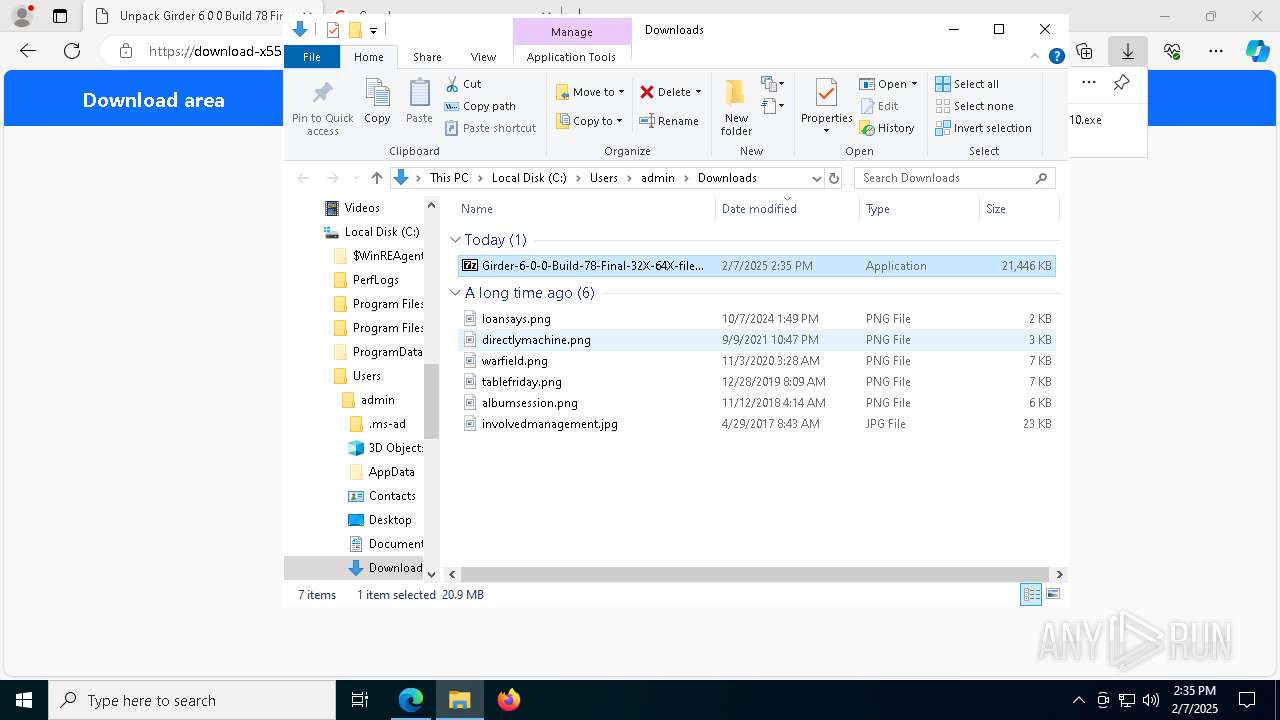Viewport: 1280px width, 720px height.
Task: Minimize the ribbon with the chevron
Action: [x=1036, y=57]
